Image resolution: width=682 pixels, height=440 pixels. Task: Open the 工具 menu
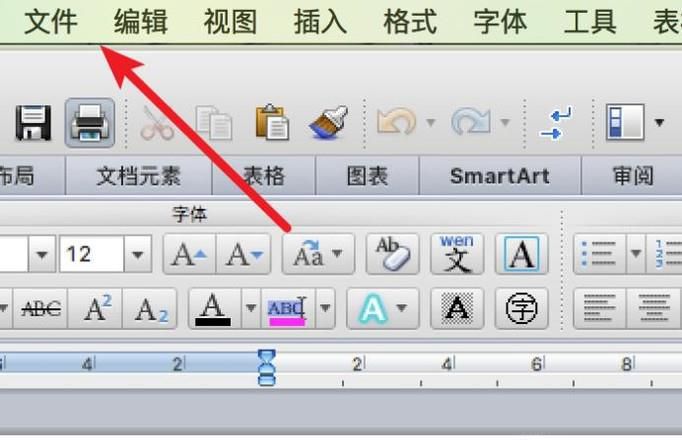(590, 22)
